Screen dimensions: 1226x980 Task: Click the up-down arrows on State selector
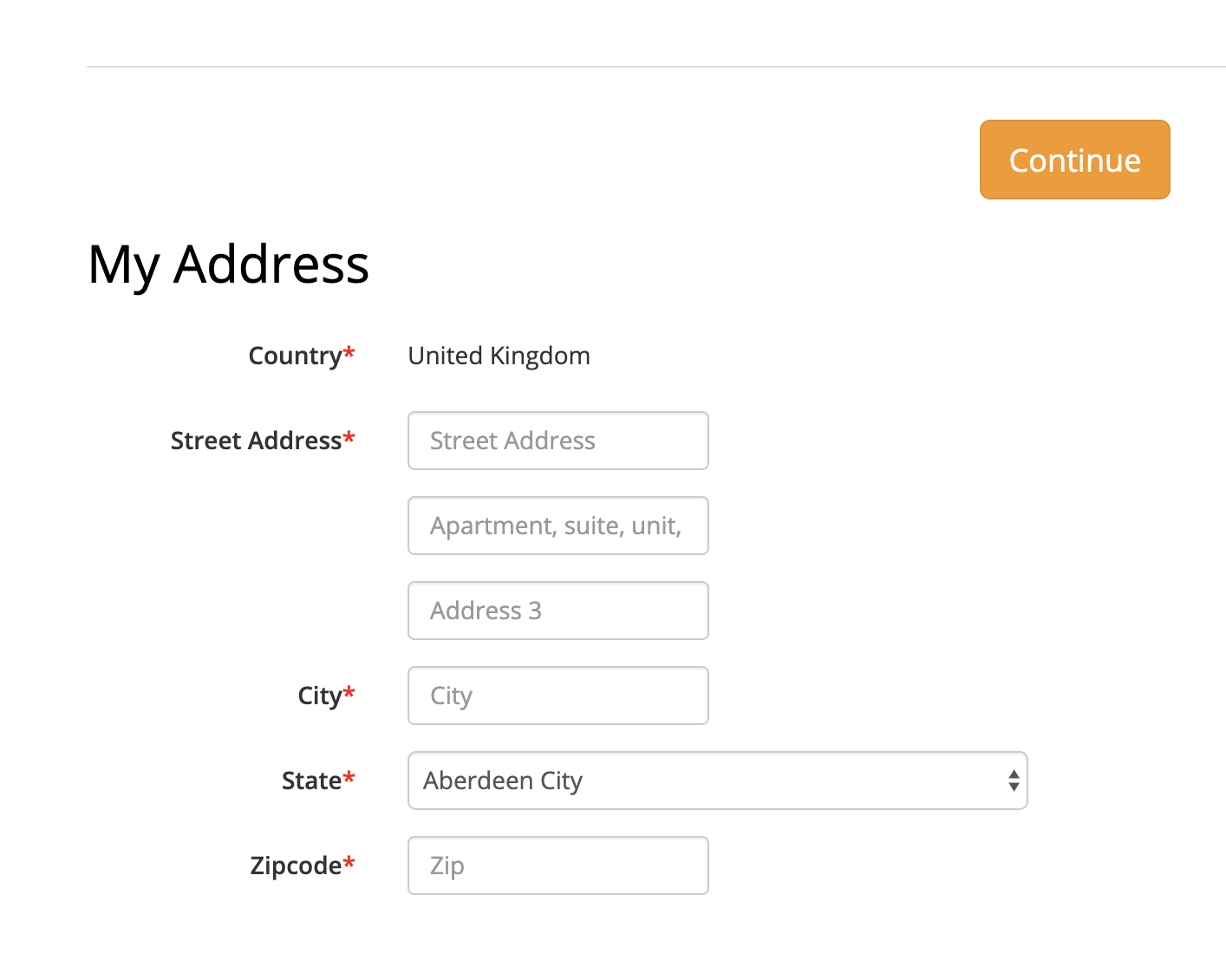[x=1013, y=781]
